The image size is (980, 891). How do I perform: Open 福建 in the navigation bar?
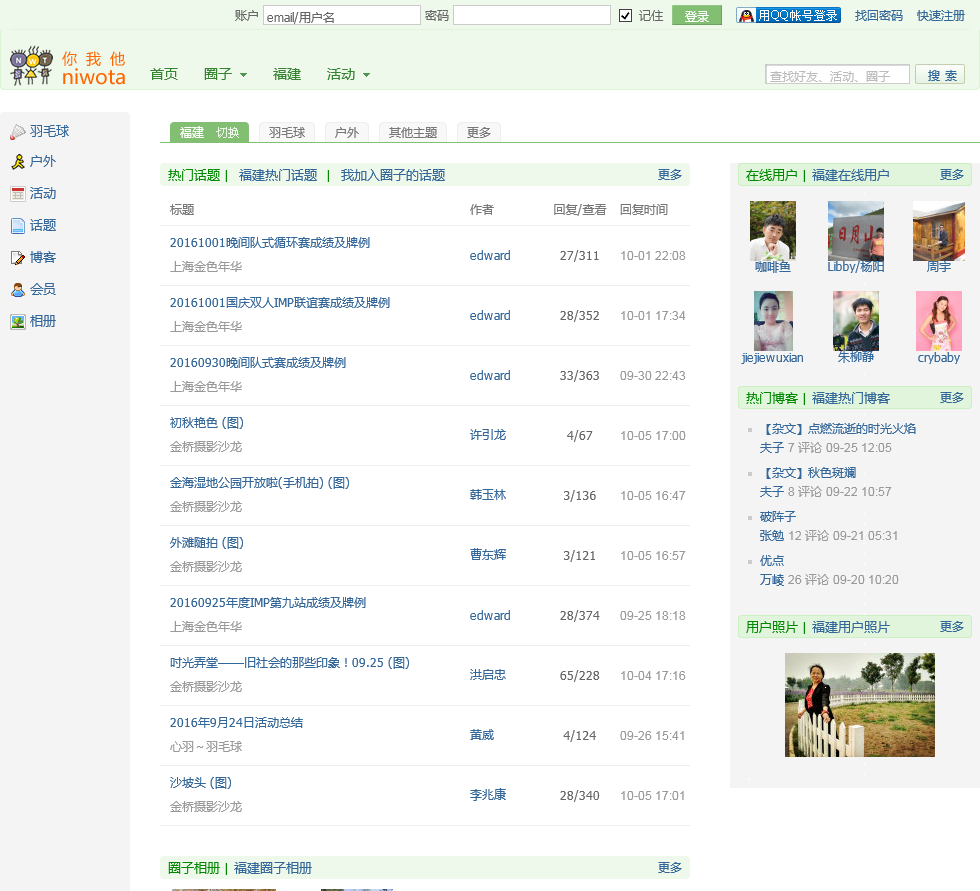(287, 74)
